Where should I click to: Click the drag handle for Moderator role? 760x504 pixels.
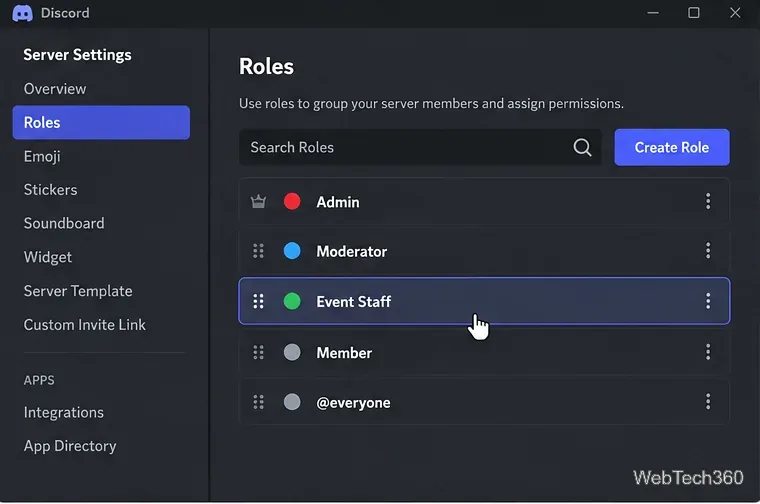pos(258,251)
